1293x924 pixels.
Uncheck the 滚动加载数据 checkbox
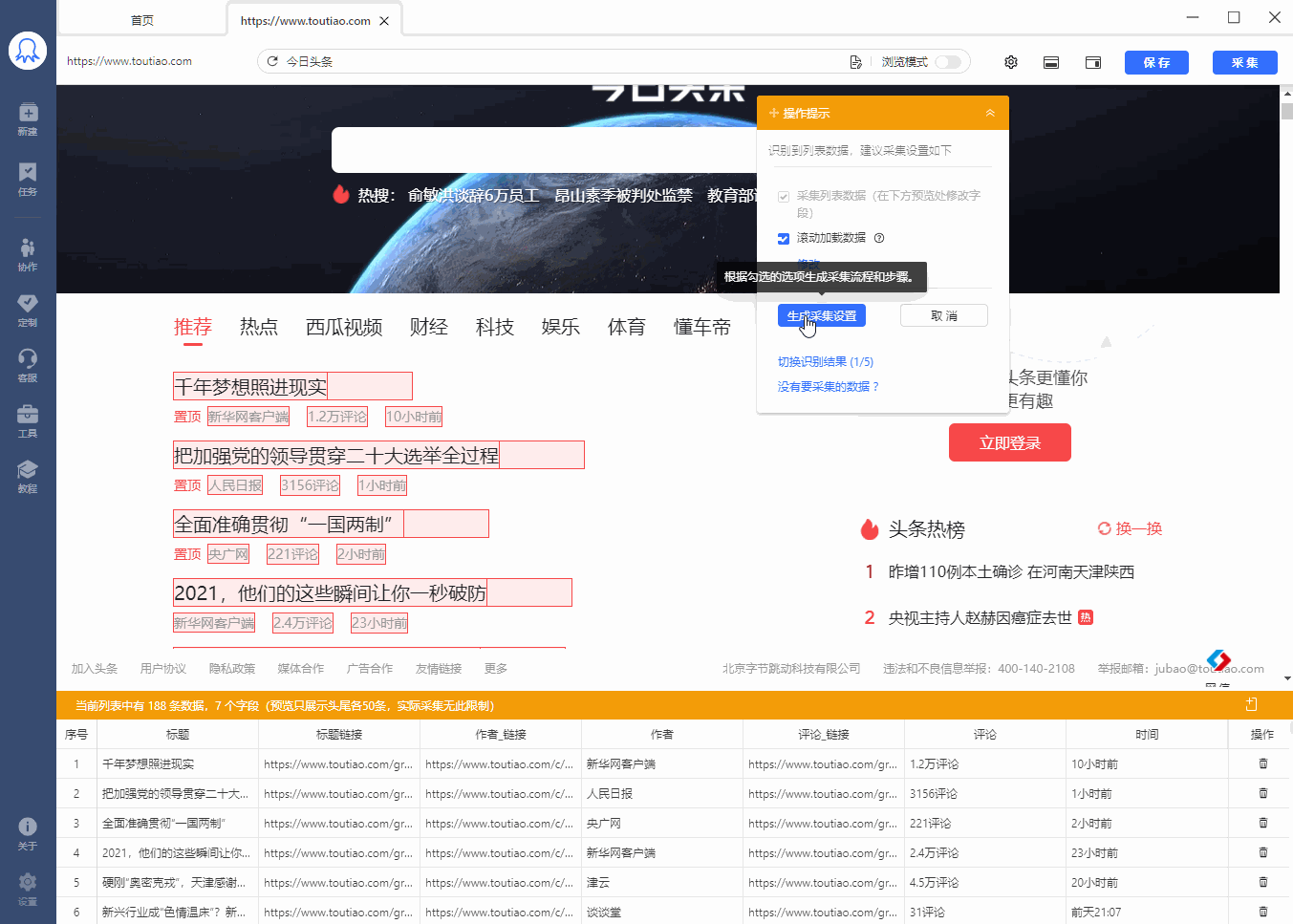pyautogui.click(x=784, y=238)
